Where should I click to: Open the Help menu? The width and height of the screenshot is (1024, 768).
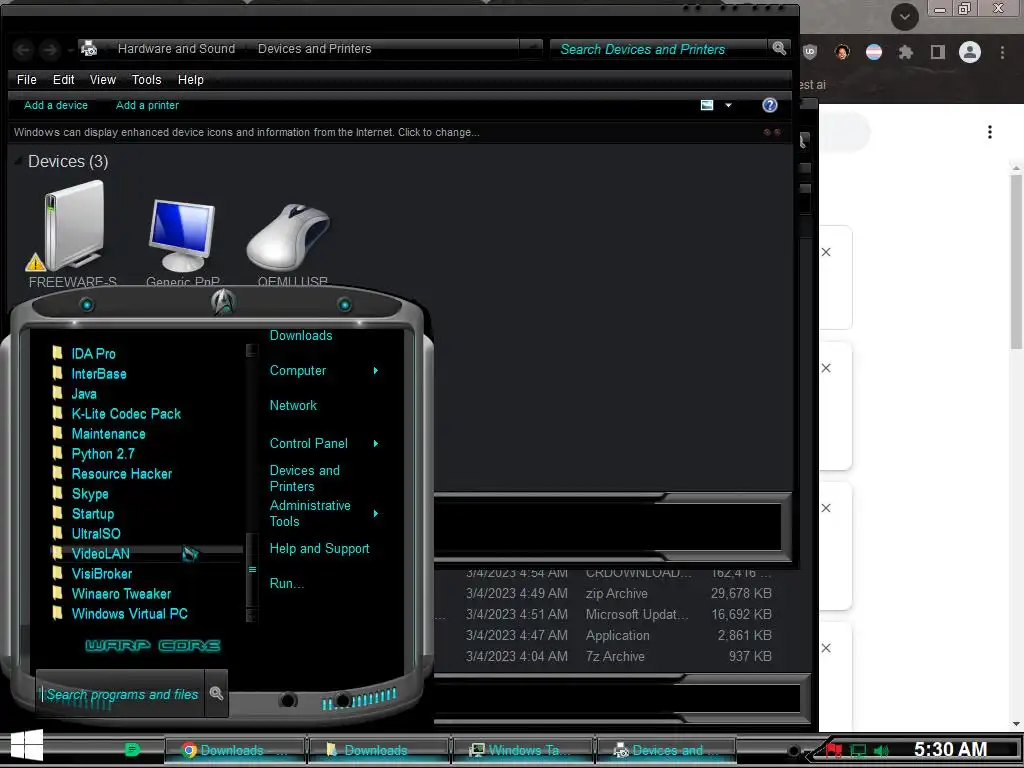click(x=191, y=80)
